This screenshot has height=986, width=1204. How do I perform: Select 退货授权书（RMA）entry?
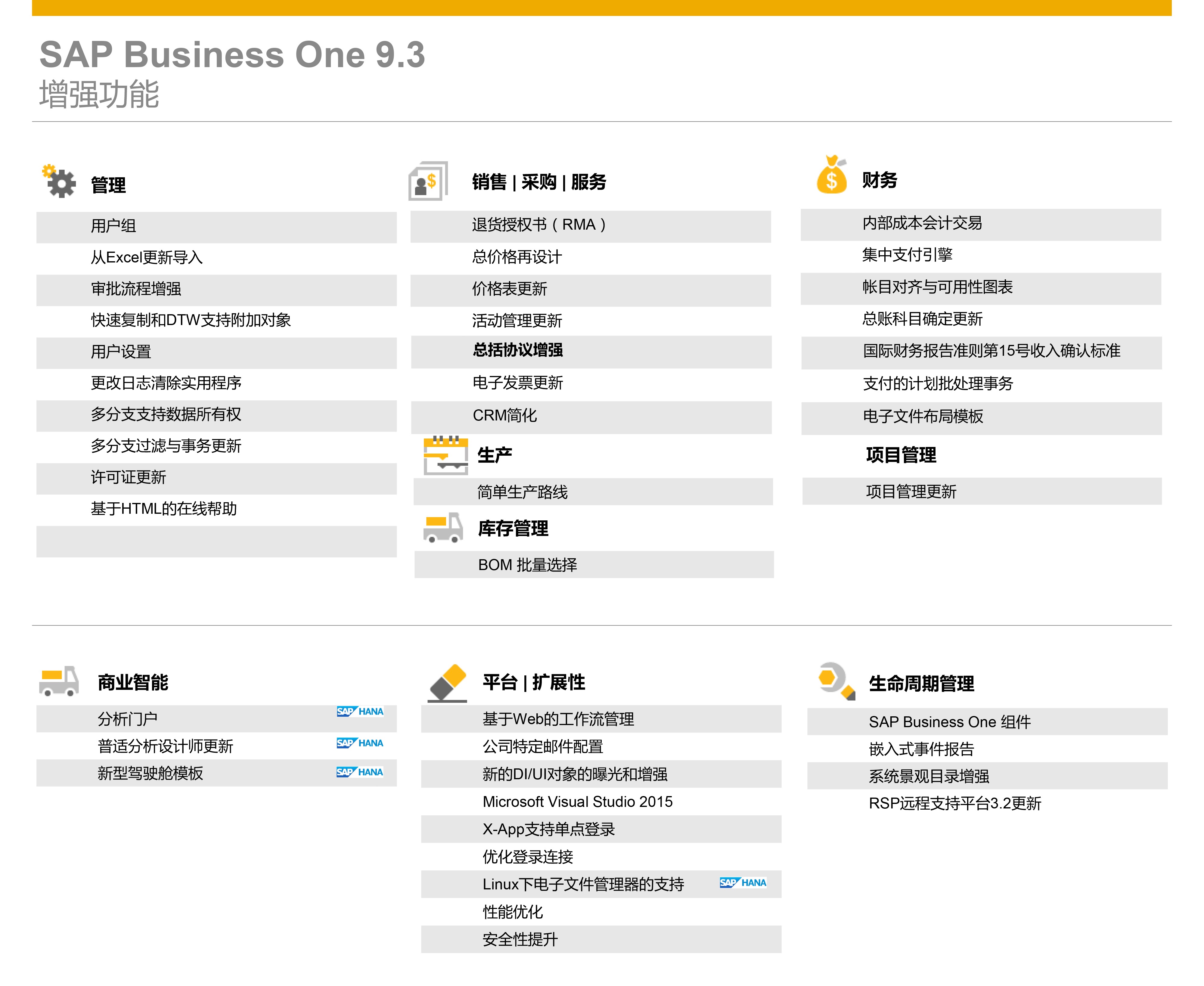[x=538, y=225]
